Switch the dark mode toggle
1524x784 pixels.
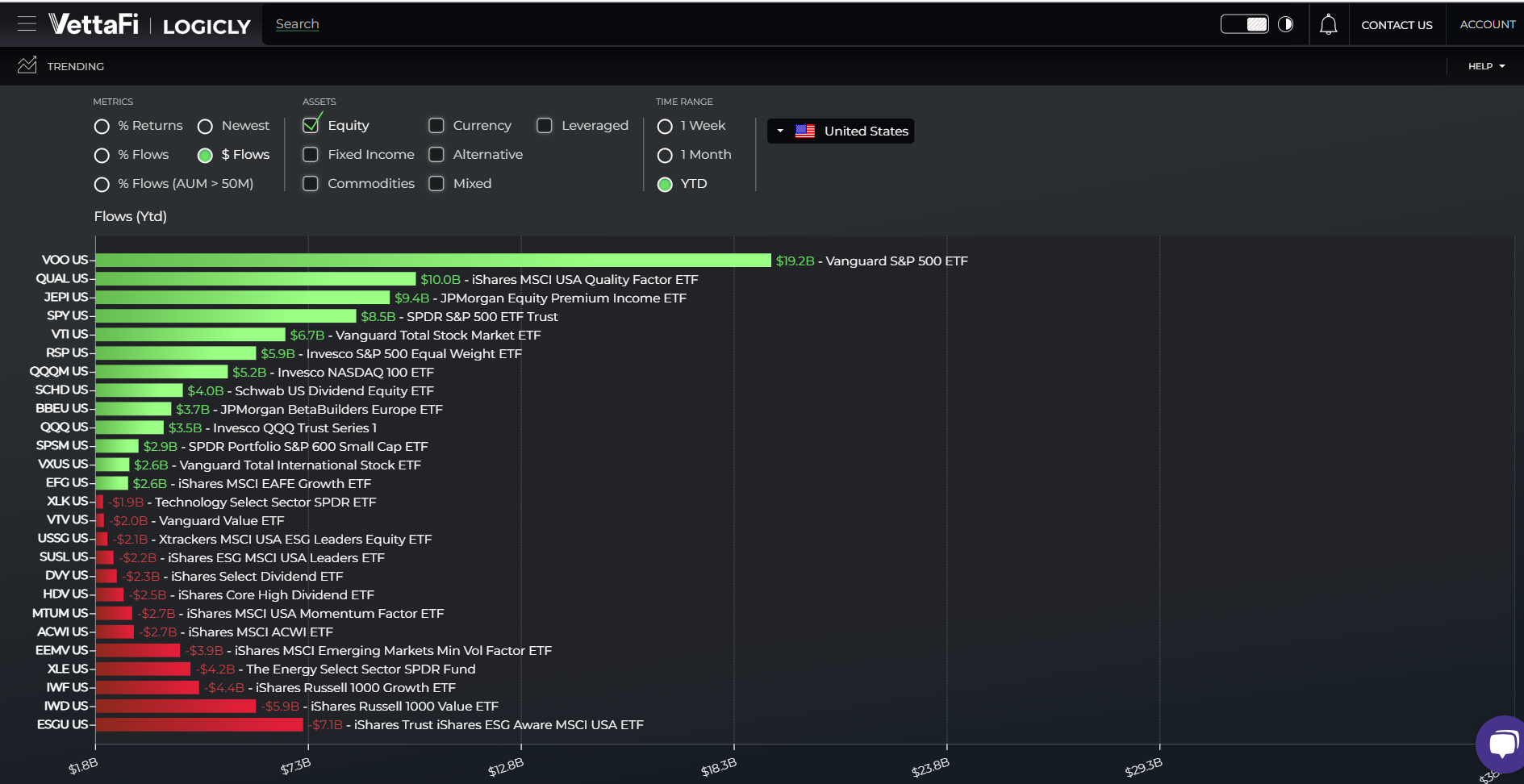coord(1244,24)
